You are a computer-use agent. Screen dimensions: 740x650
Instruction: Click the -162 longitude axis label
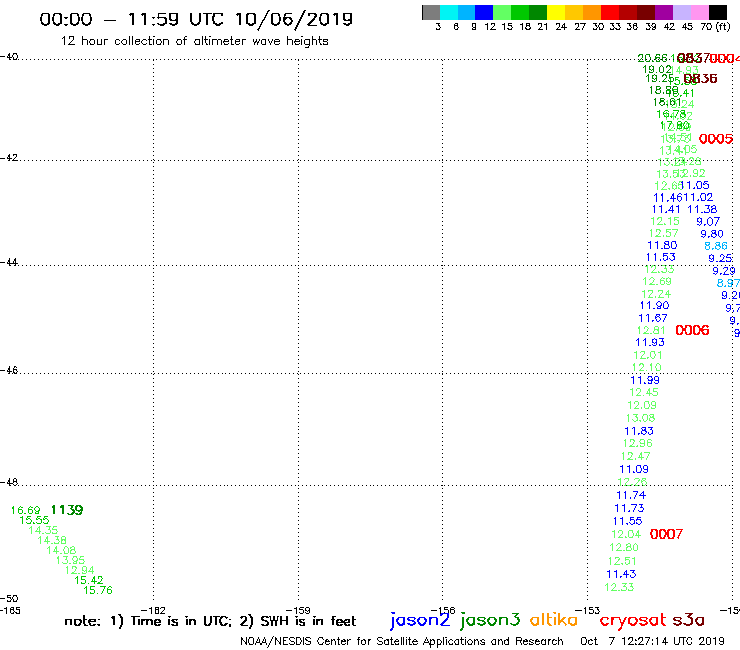[x=153, y=610]
